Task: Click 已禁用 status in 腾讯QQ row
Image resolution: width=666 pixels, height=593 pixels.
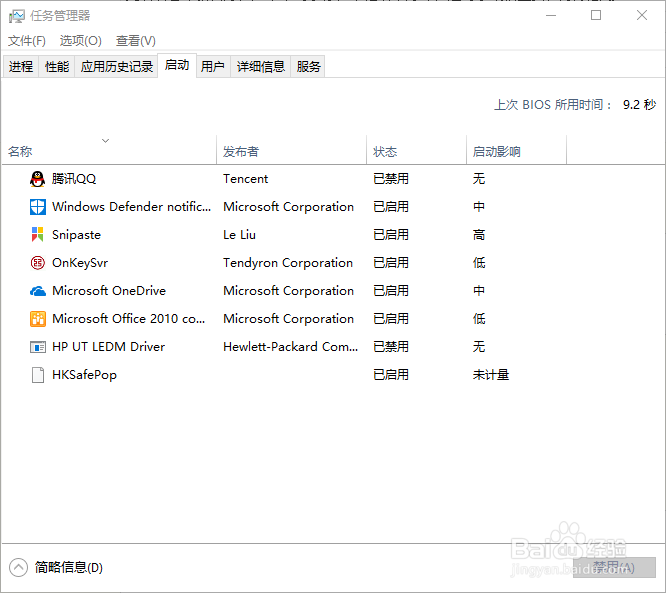Action: pos(391,179)
